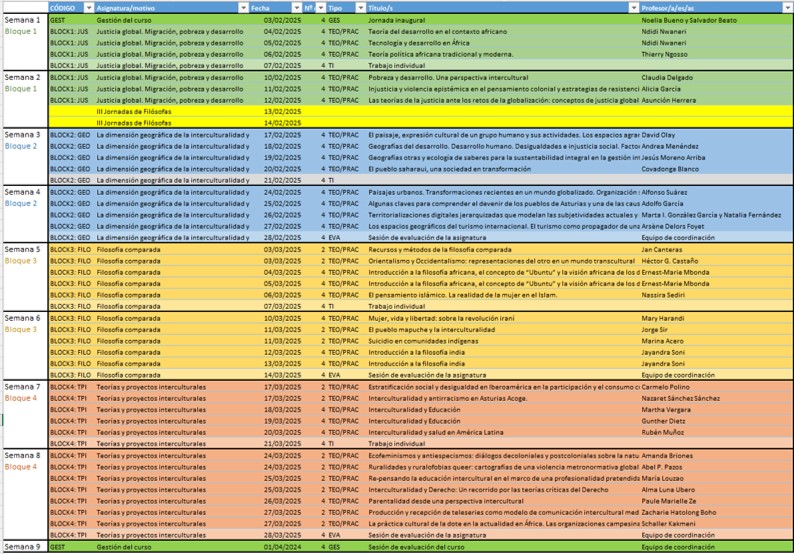Select the Semana 5 label cell
Image resolution: width=794 pixels, height=554 pixels.
click(23, 249)
